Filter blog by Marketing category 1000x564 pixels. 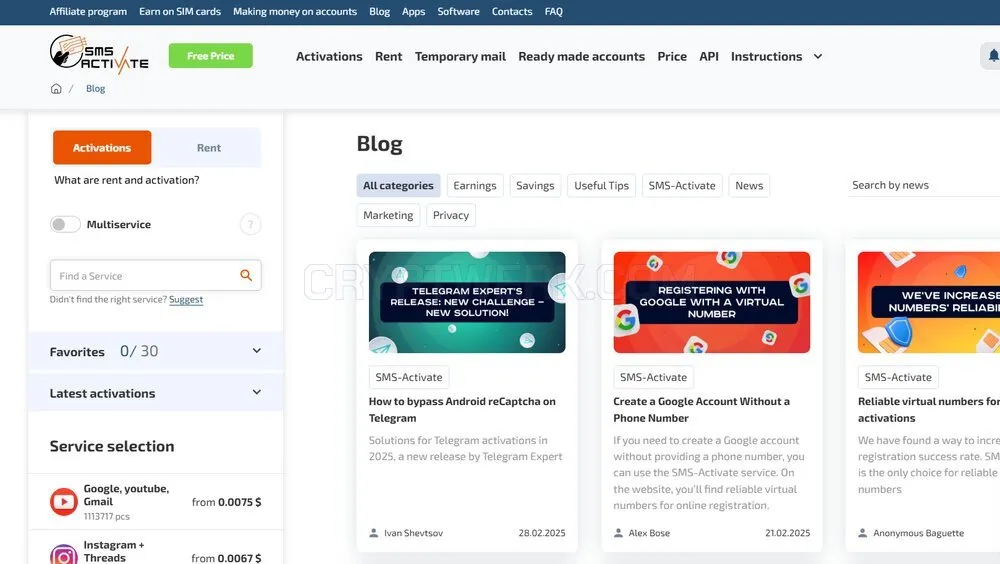(x=388, y=216)
